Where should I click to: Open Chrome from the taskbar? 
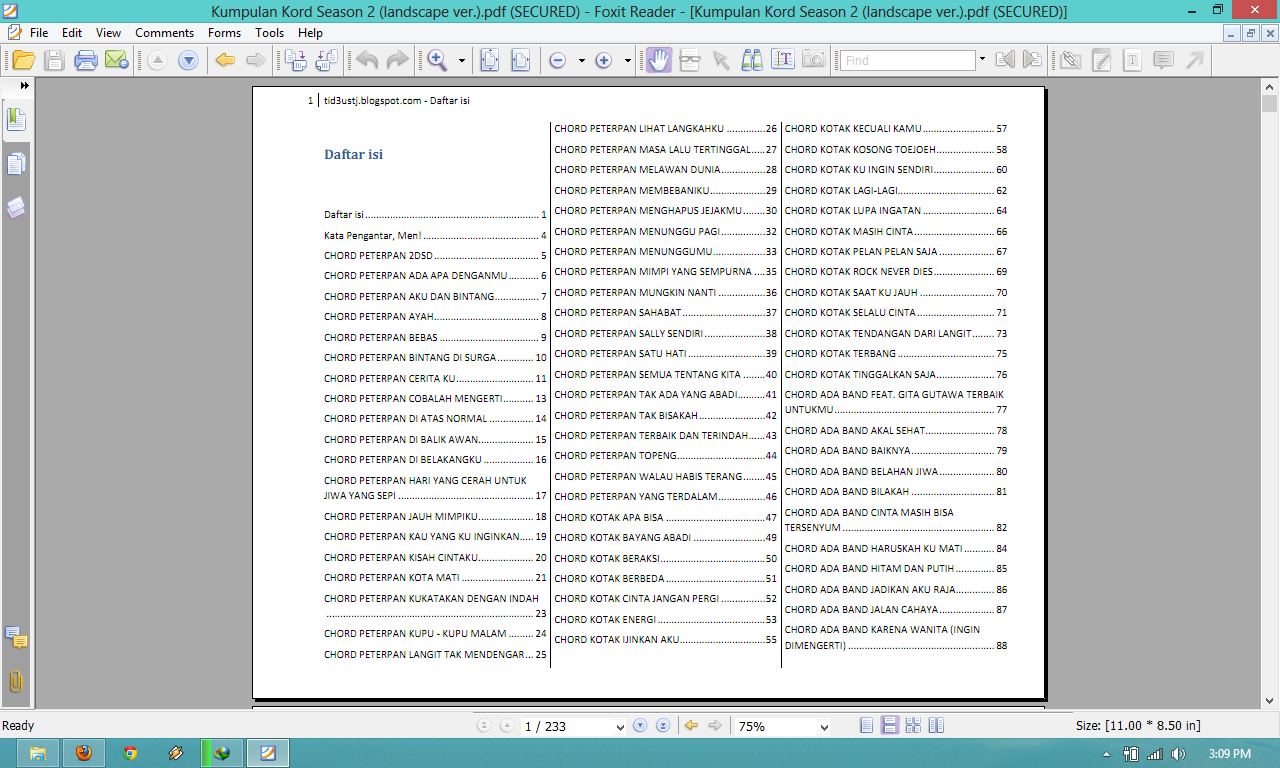pyautogui.click(x=130, y=753)
